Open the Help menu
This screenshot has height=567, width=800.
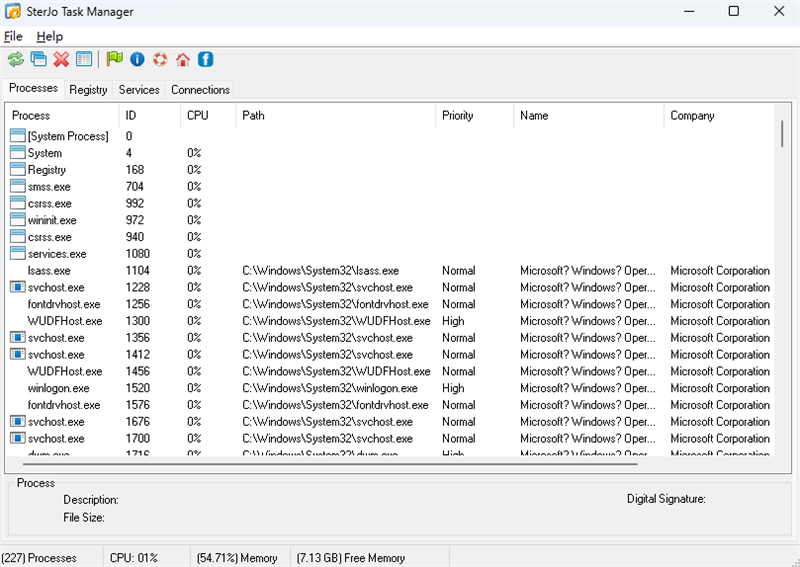49,37
